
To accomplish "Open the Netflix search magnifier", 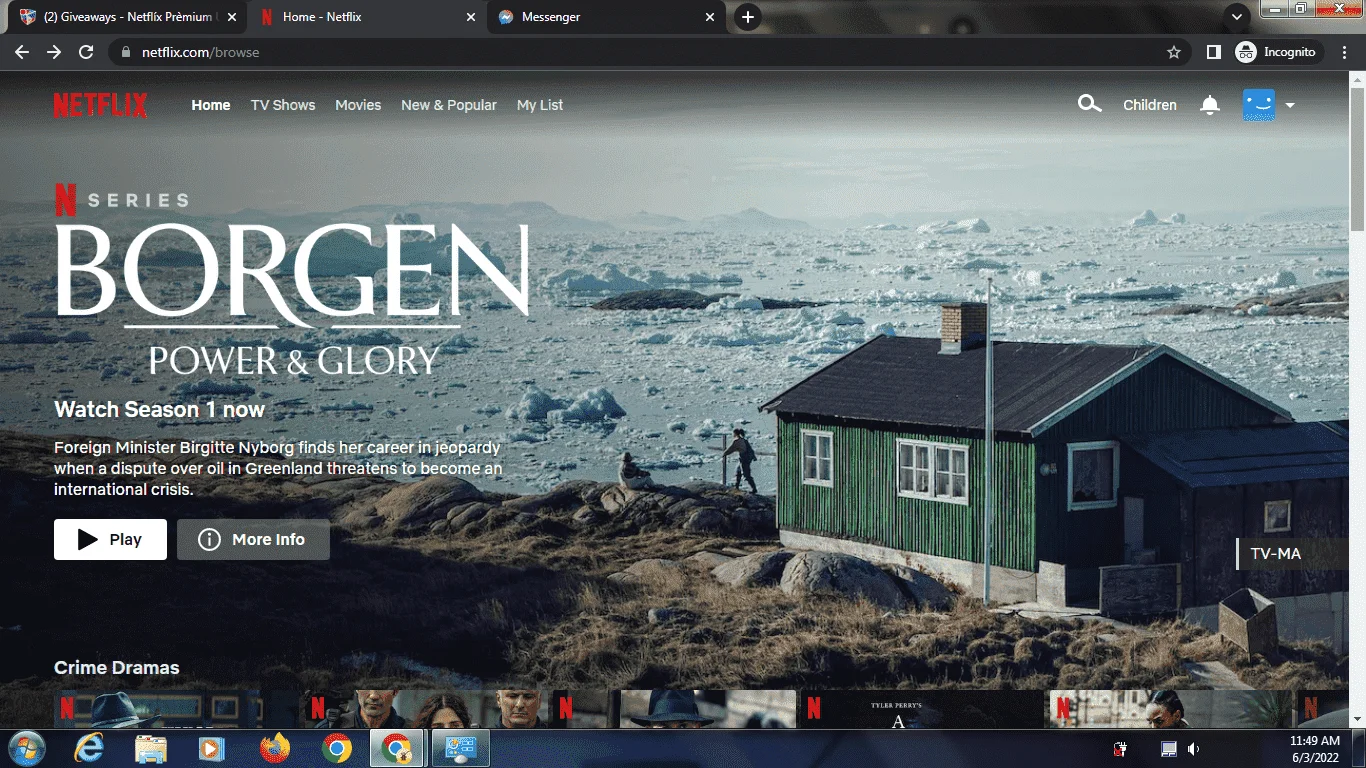I will (x=1089, y=104).
